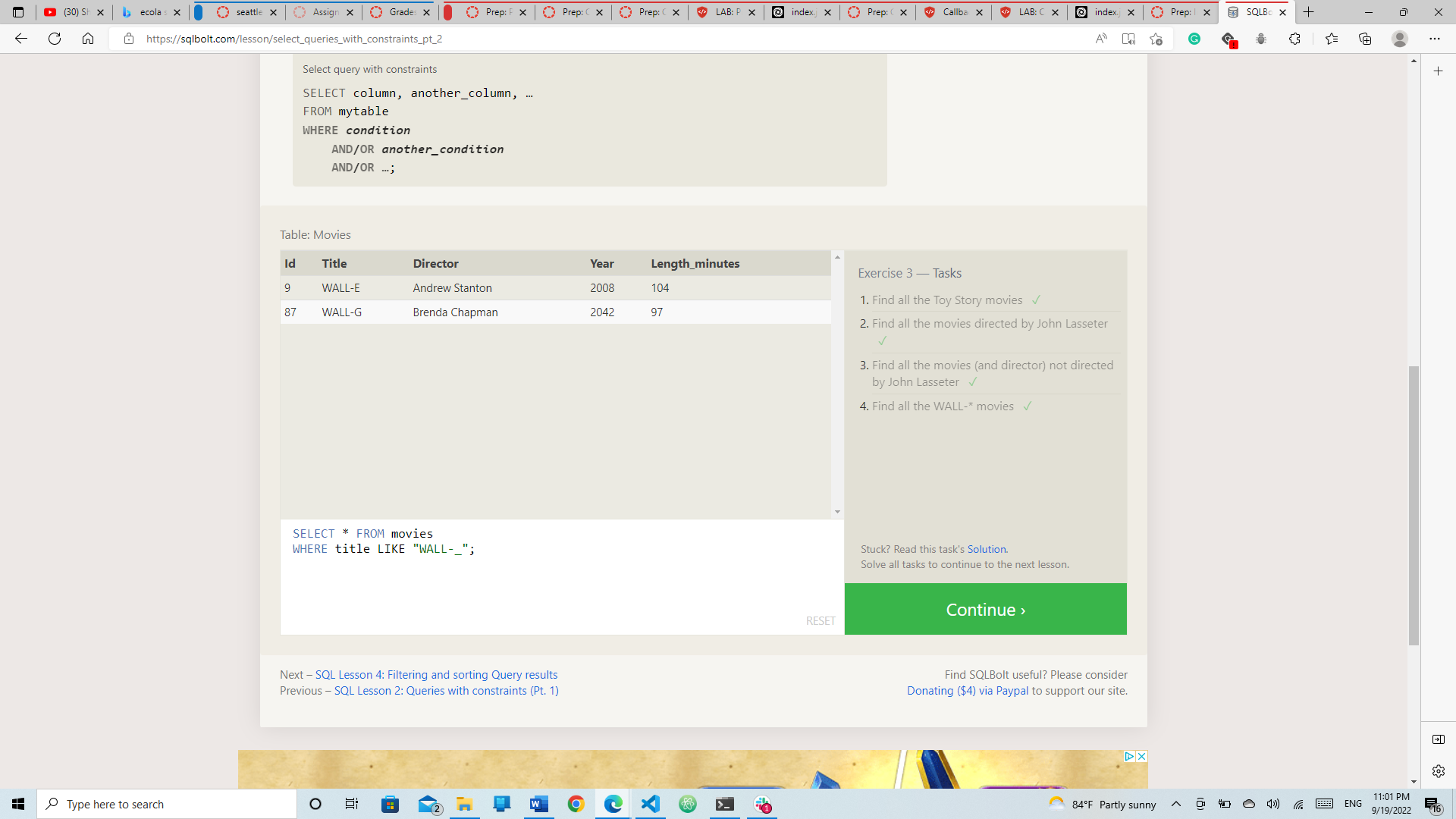Open the browser settings menu
This screenshot has width=1456, height=819.
click(1436, 39)
